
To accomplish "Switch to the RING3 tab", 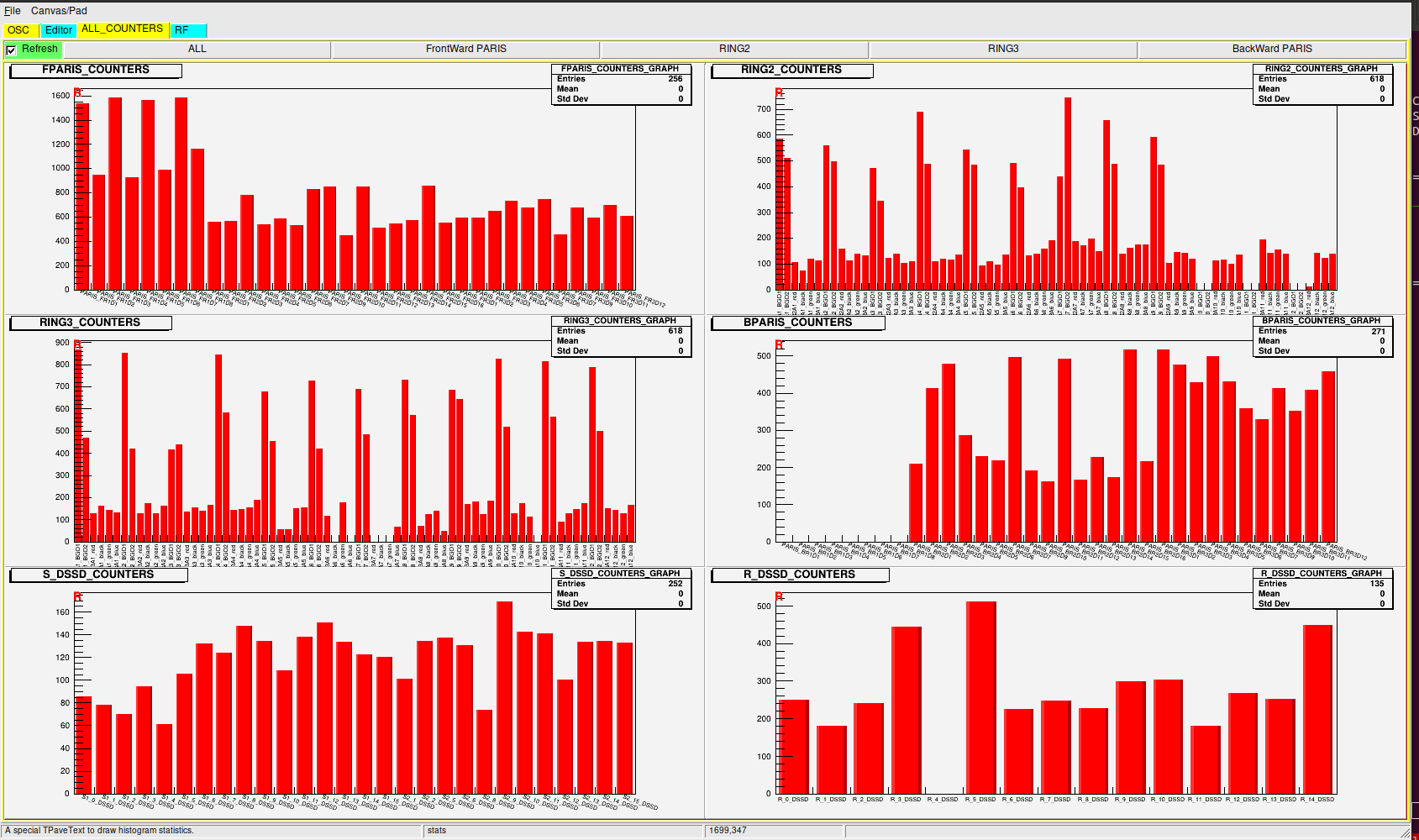I will pos(1002,49).
